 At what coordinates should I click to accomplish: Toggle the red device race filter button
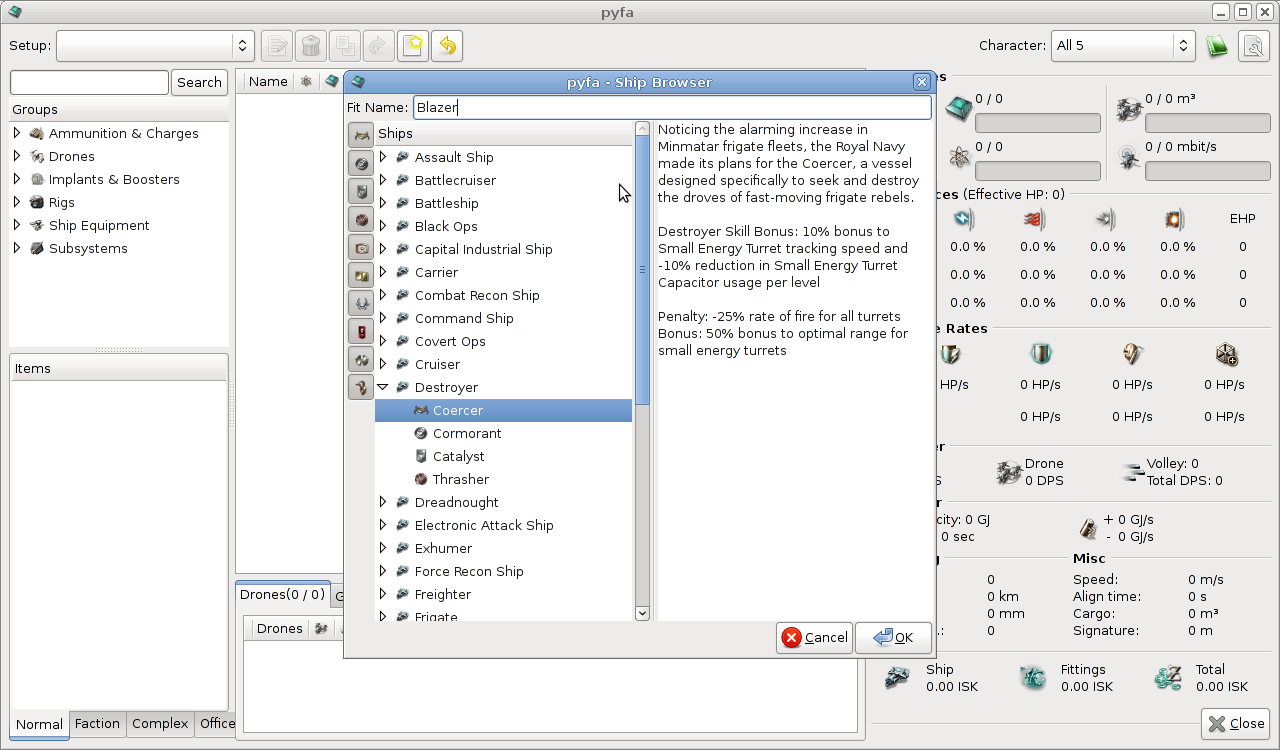point(361,331)
